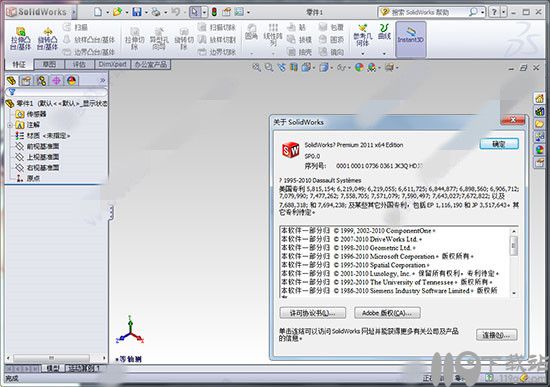The width and height of the screenshot is (550, 387).
Task: Open the Select tool dropdown arrow
Action: pos(204,13)
